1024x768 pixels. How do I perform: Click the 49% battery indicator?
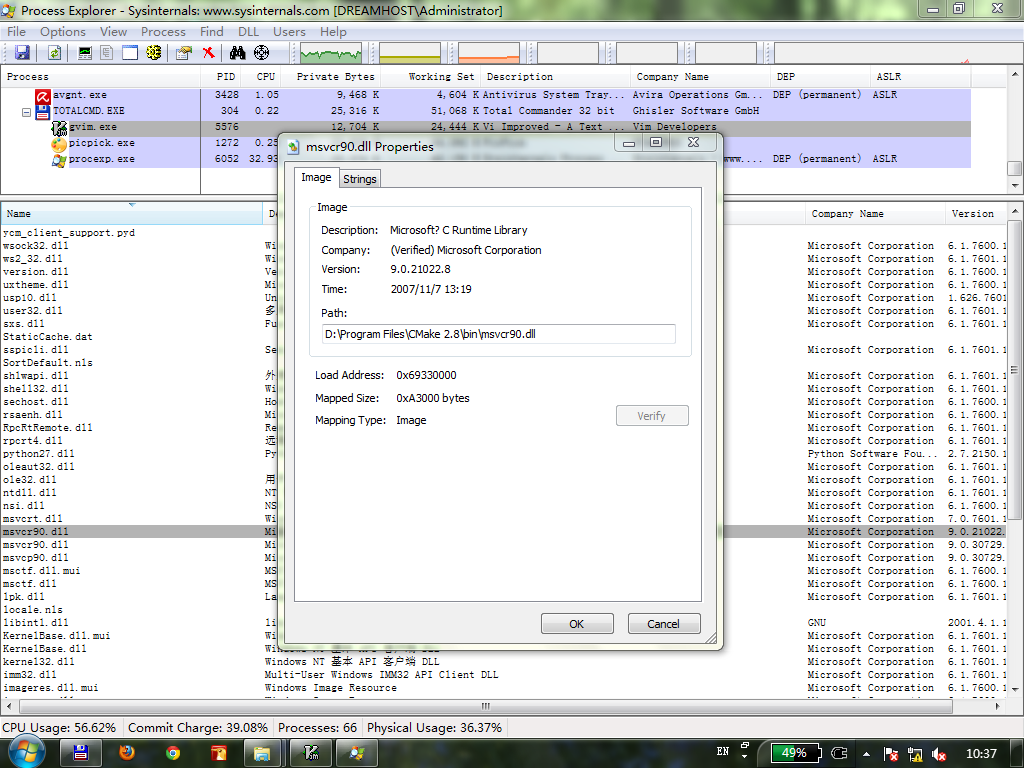point(794,753)
